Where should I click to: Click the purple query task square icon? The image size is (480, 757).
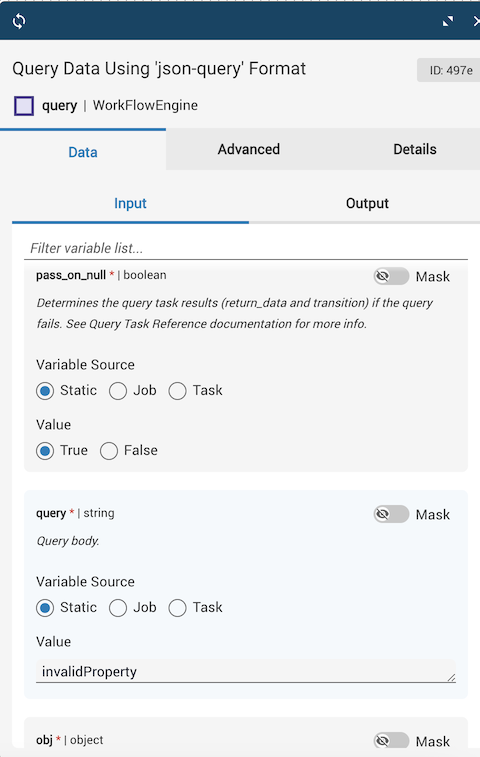24,106
